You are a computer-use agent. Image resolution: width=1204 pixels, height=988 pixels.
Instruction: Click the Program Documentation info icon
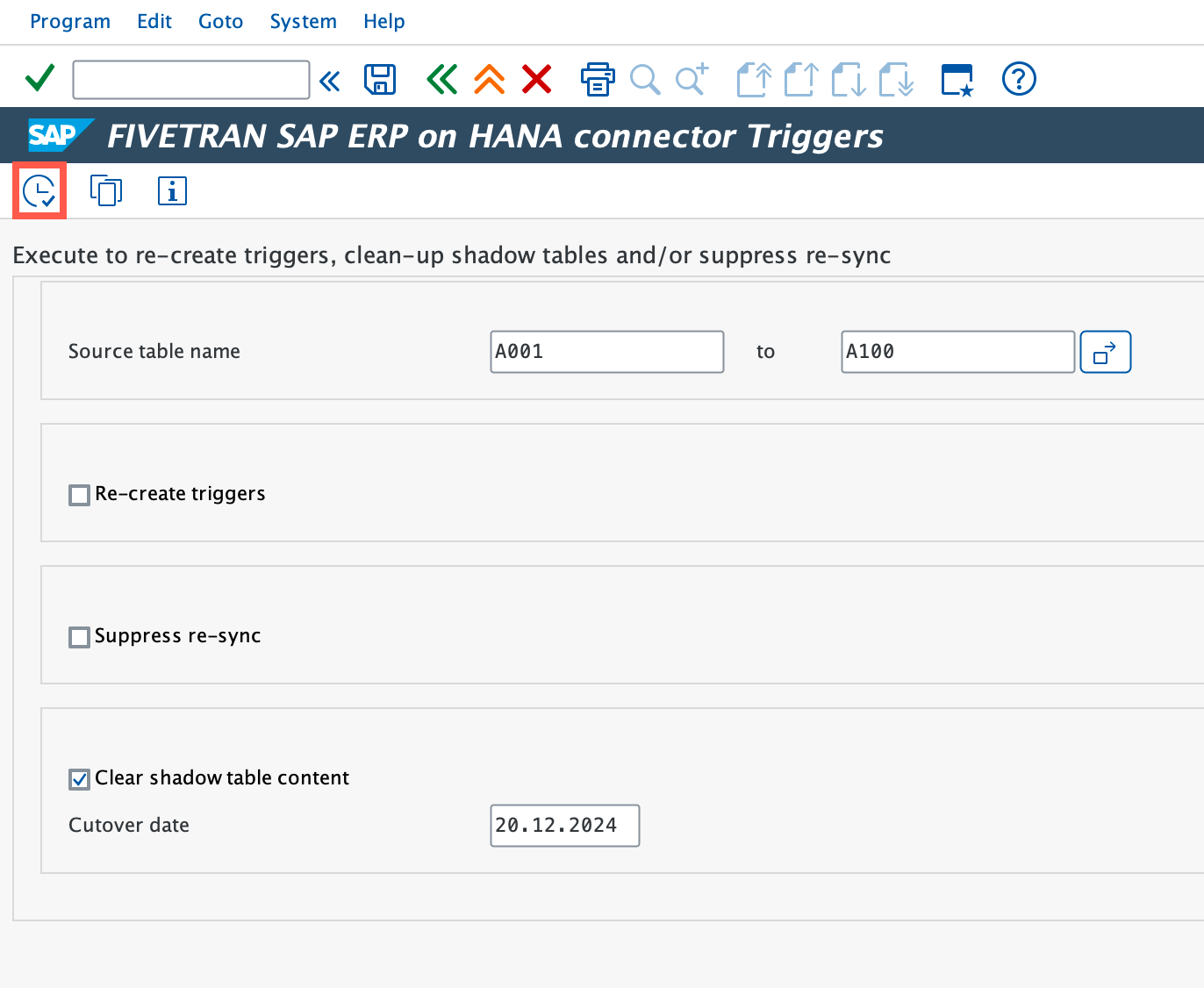point(173,190)
